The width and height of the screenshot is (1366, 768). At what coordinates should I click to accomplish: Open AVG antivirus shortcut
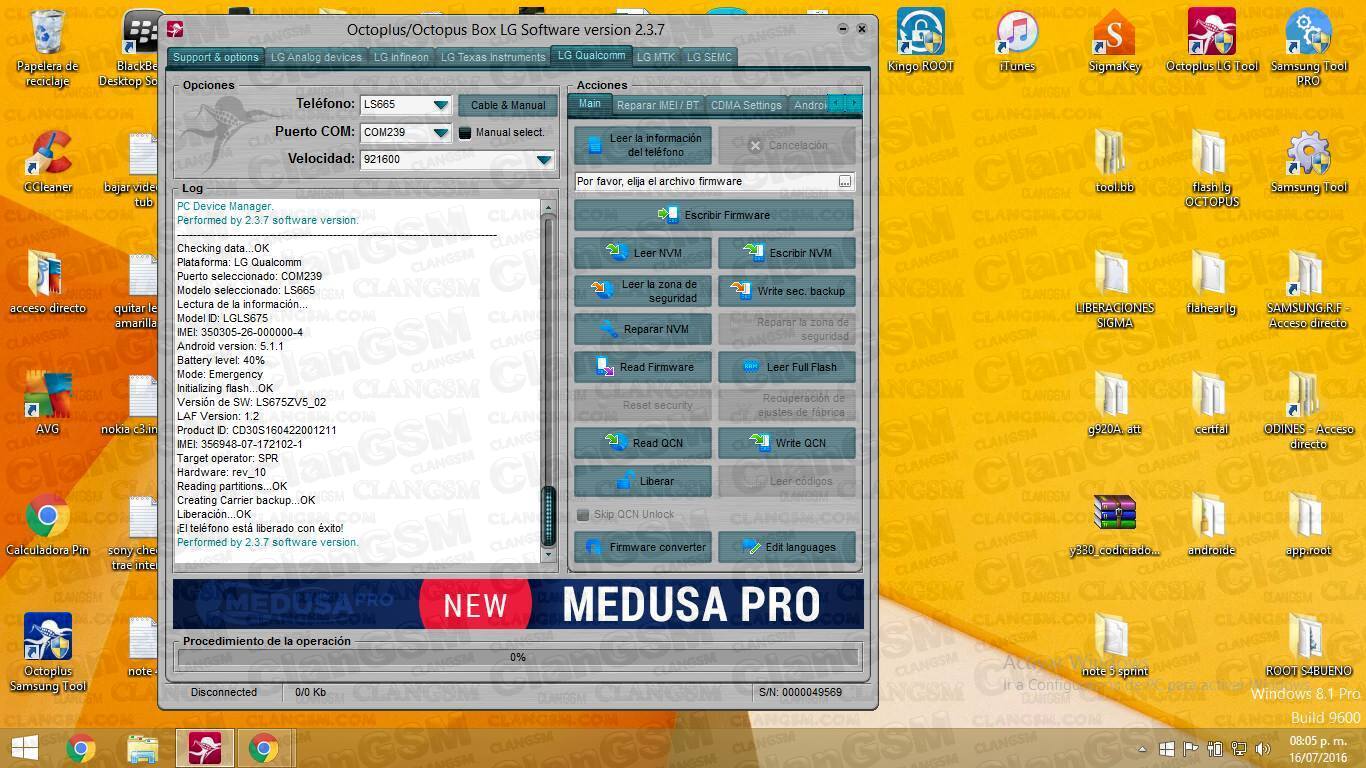click(47, 403)
